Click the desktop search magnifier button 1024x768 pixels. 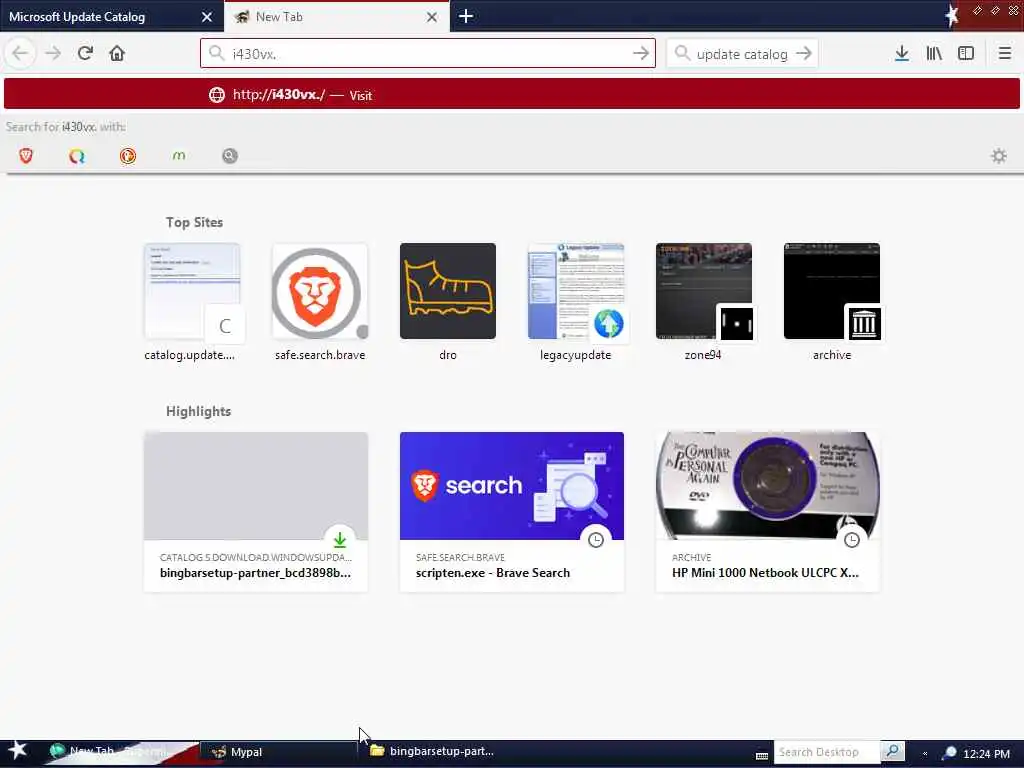pos(893,752)
